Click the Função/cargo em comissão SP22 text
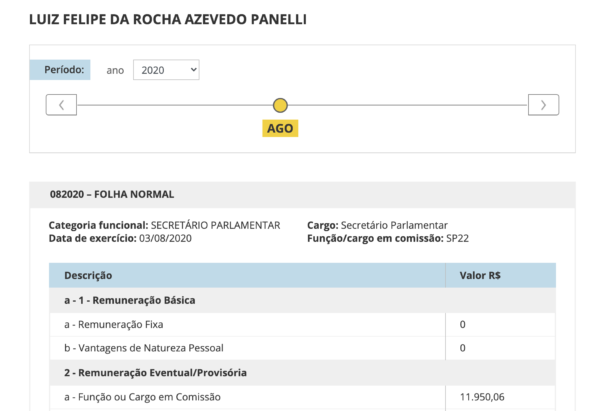The width and height of the screenshot is (600, 411). point(388,238)
